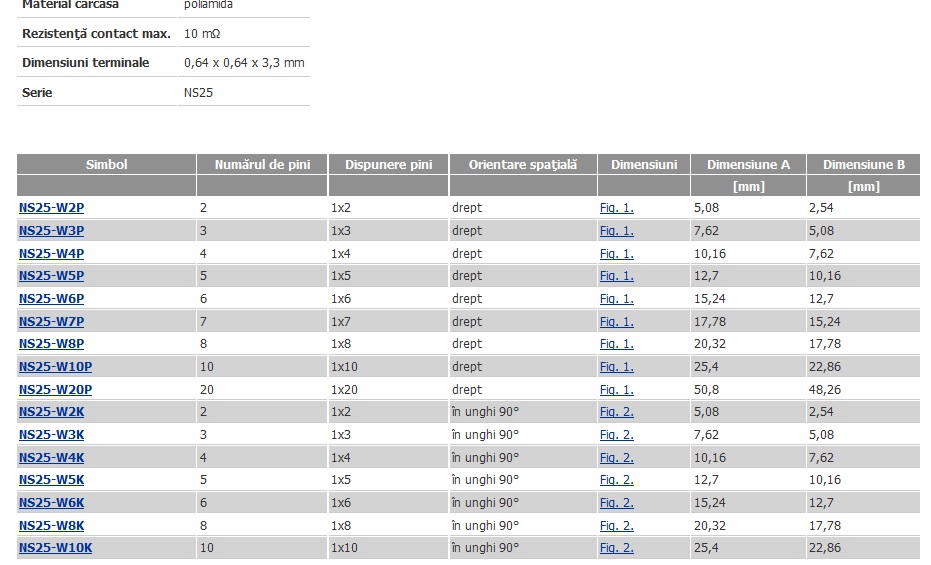This screenshot has width=931, height=565.
Task: Click the Dimensiune A column header
Action: [748, 164]
